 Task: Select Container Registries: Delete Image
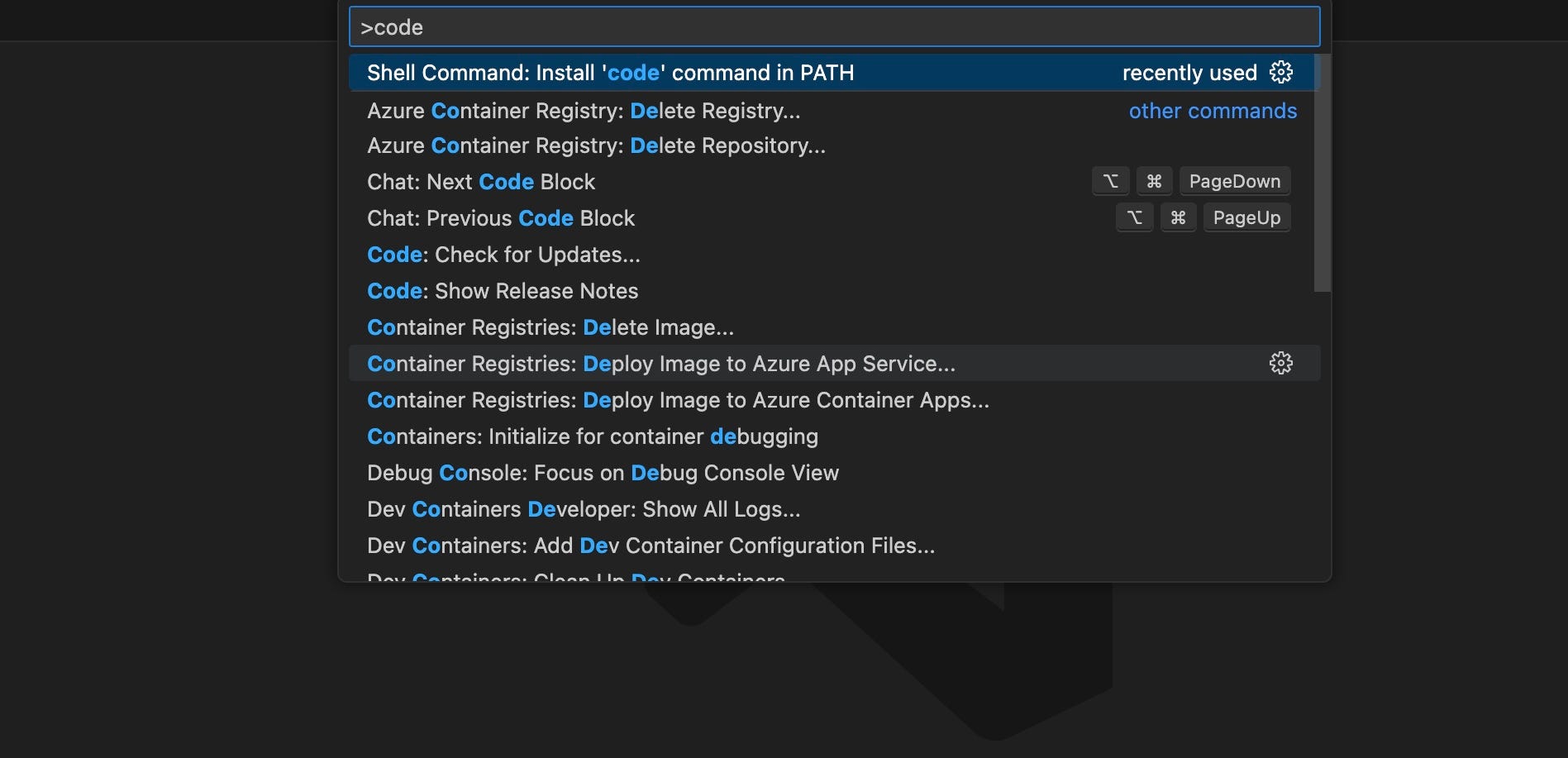[550, 327]
